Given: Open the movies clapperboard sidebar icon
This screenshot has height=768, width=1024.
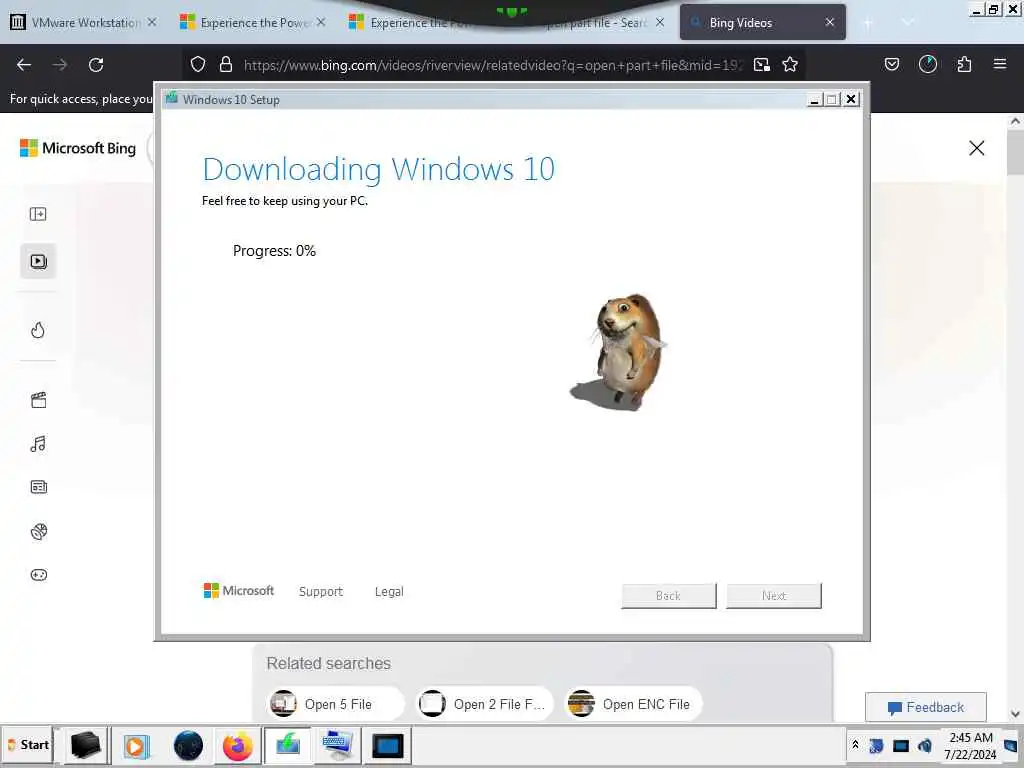Looking at the screenshot, I should point(39,400).
